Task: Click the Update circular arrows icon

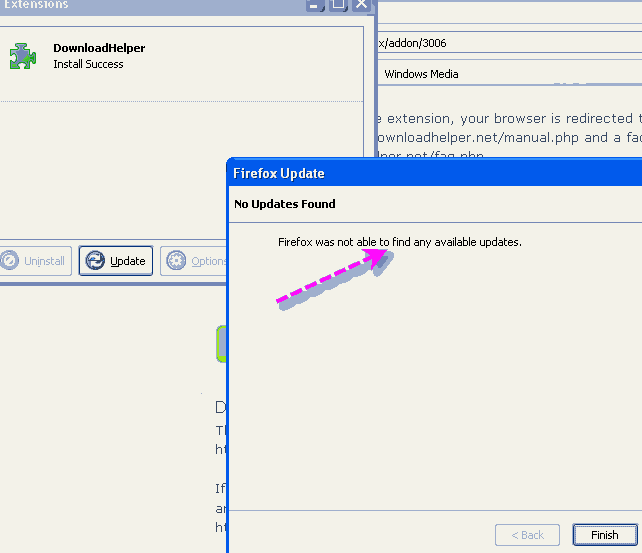Action: click(95, 261)
